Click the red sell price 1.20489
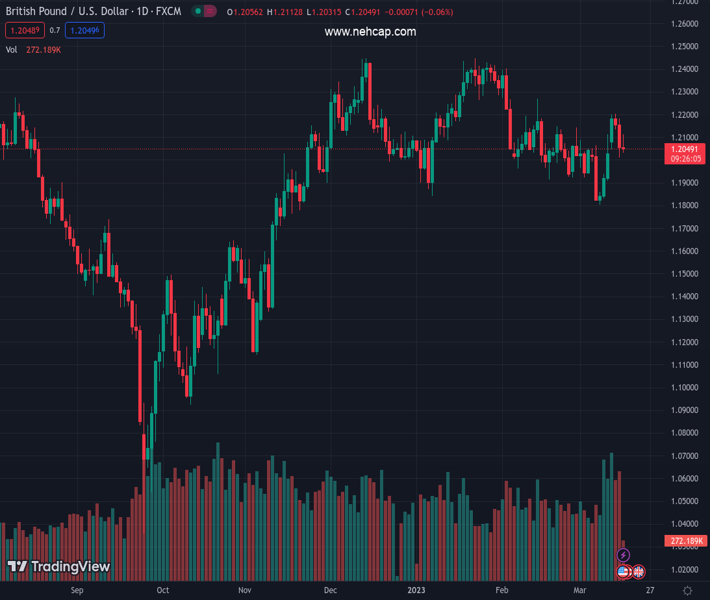 (x=23, y=31)
